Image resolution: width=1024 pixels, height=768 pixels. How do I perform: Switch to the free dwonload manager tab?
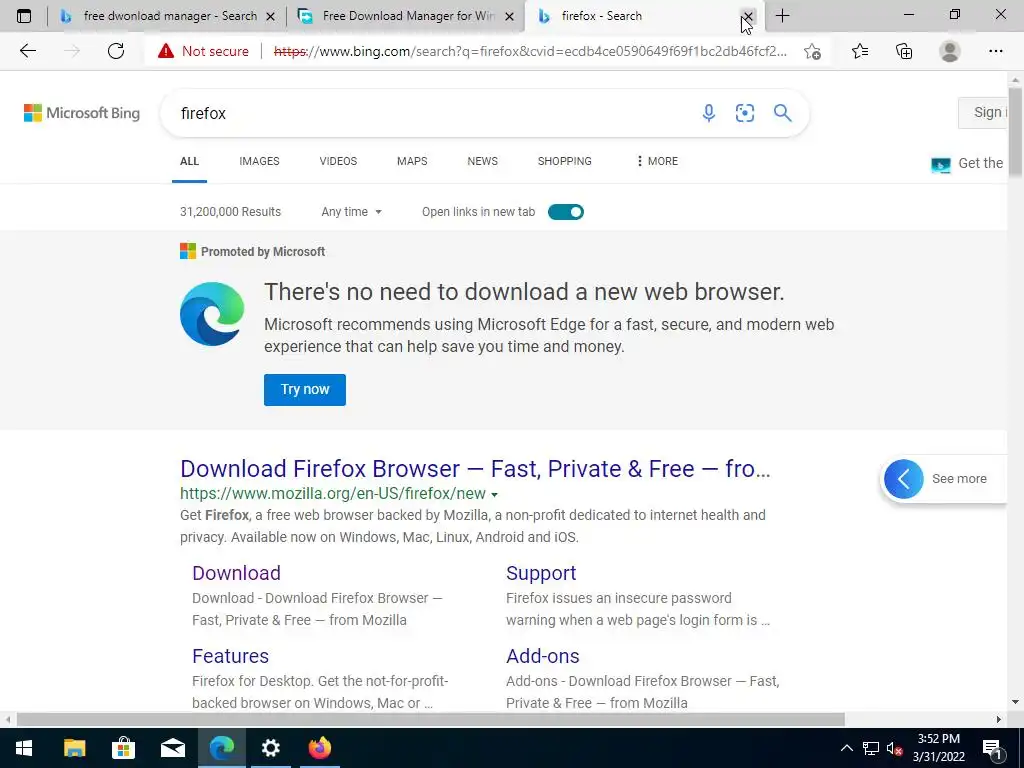[170, 16]
